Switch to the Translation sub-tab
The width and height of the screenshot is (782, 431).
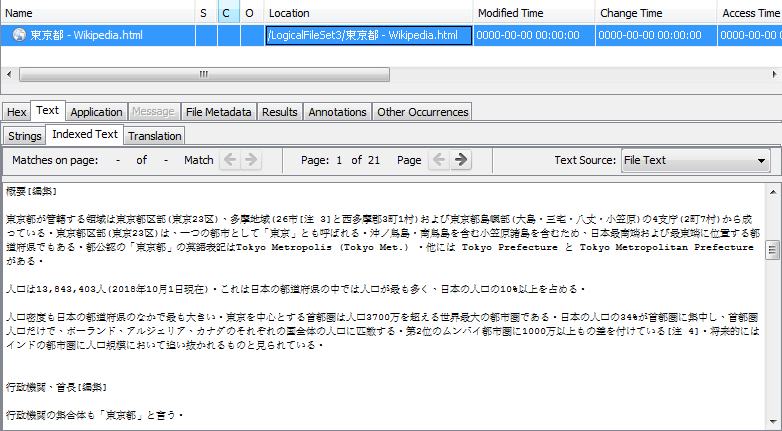(x=155, y=135)
